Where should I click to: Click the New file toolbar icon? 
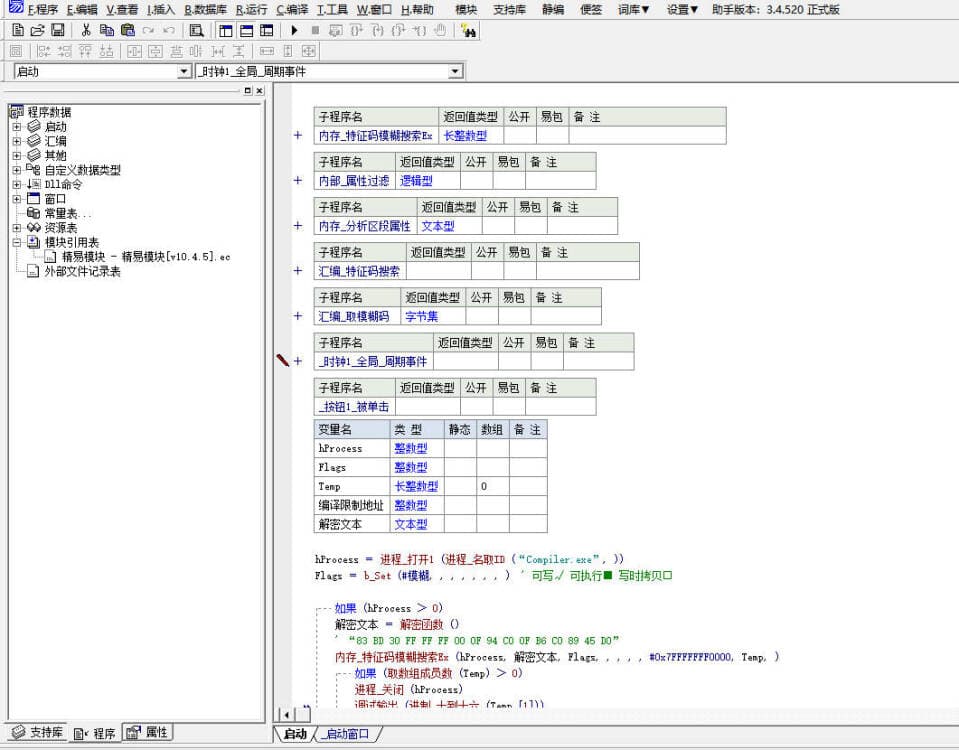click(x=17, y=30)
